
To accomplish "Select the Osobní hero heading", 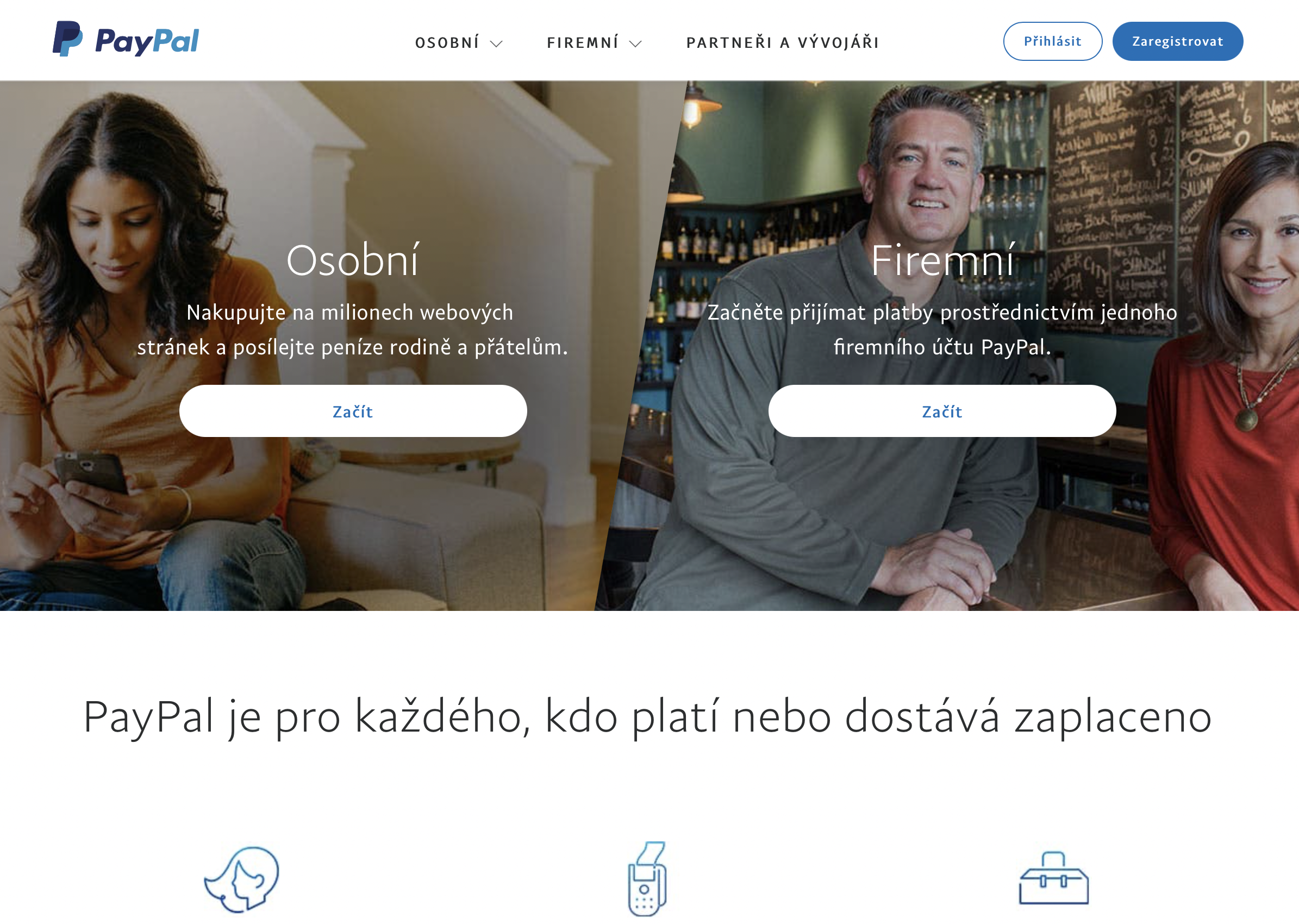I will [x=353, y=260].
